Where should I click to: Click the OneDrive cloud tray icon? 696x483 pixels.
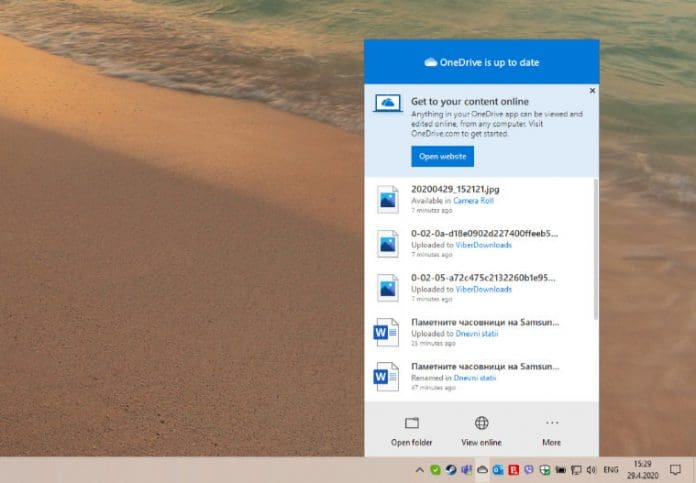pos(482,470)
